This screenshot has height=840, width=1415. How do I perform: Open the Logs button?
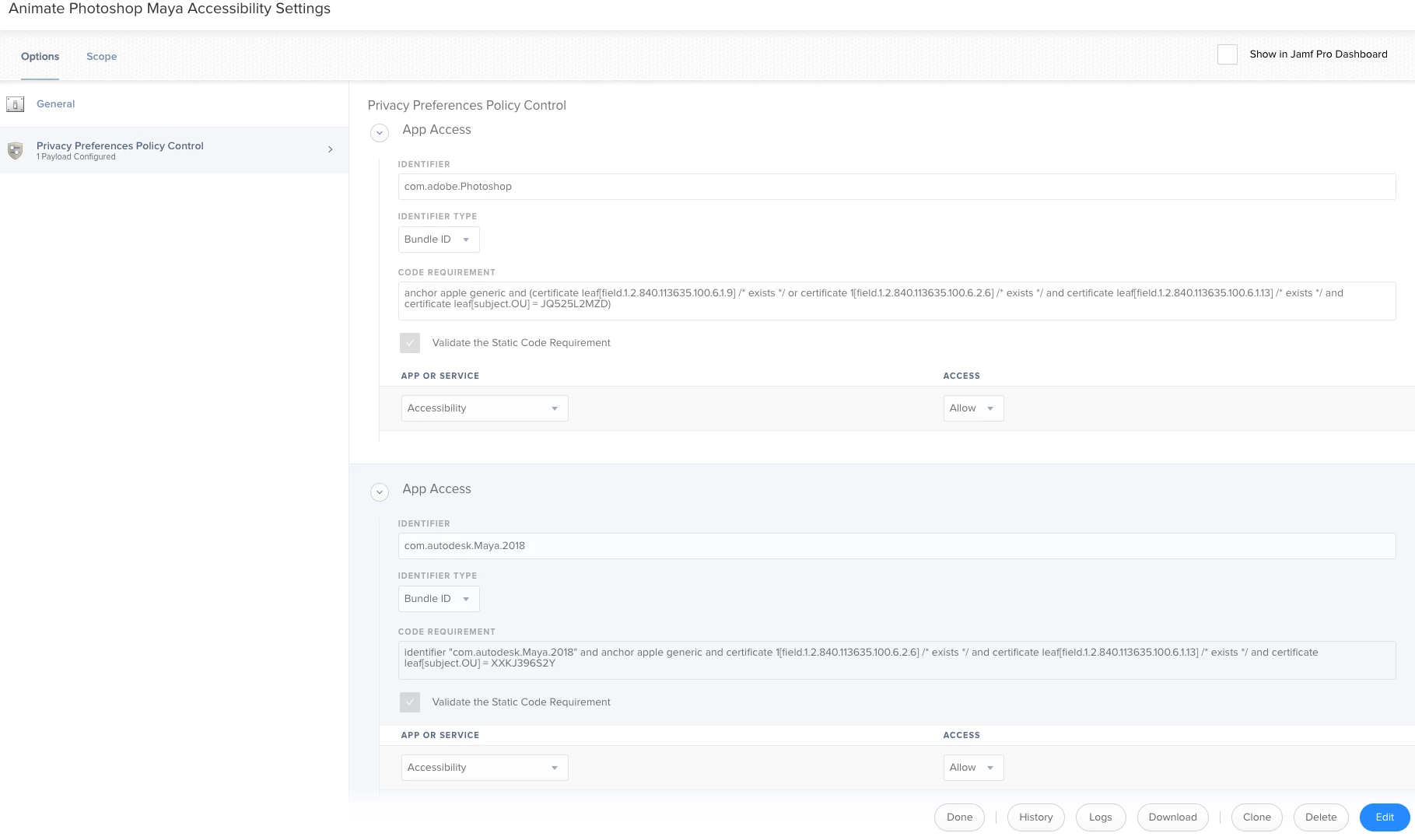pyautogui.click(x=1100, y=817)
